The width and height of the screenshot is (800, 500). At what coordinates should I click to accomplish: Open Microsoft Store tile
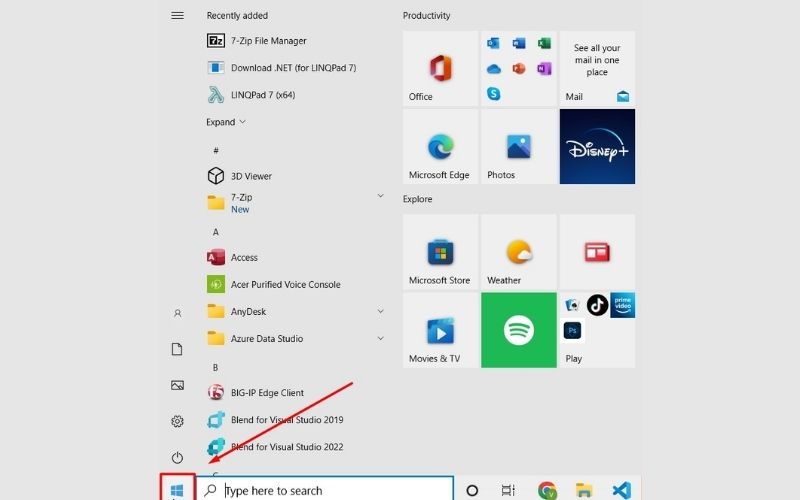440,252
